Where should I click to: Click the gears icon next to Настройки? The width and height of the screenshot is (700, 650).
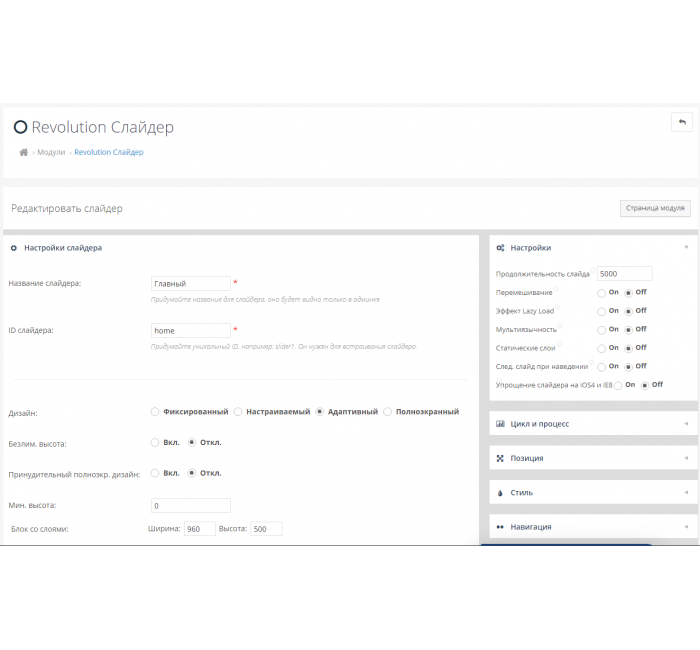tap(500, 248)
